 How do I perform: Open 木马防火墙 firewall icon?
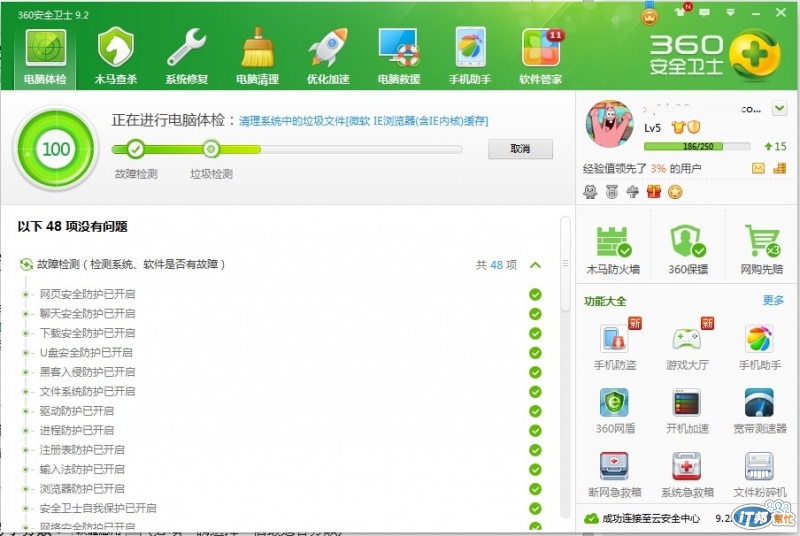[613, 250]
